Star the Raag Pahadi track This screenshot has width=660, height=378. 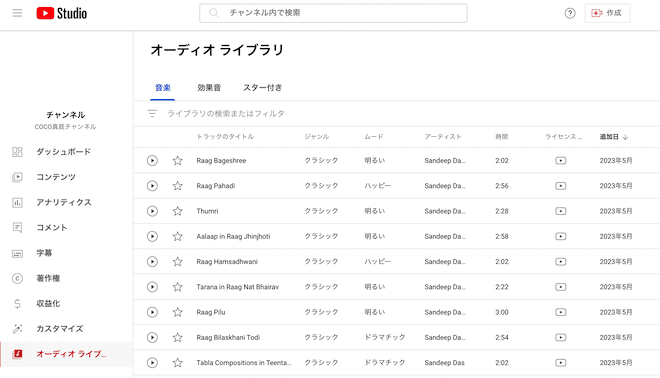[178, 186]
